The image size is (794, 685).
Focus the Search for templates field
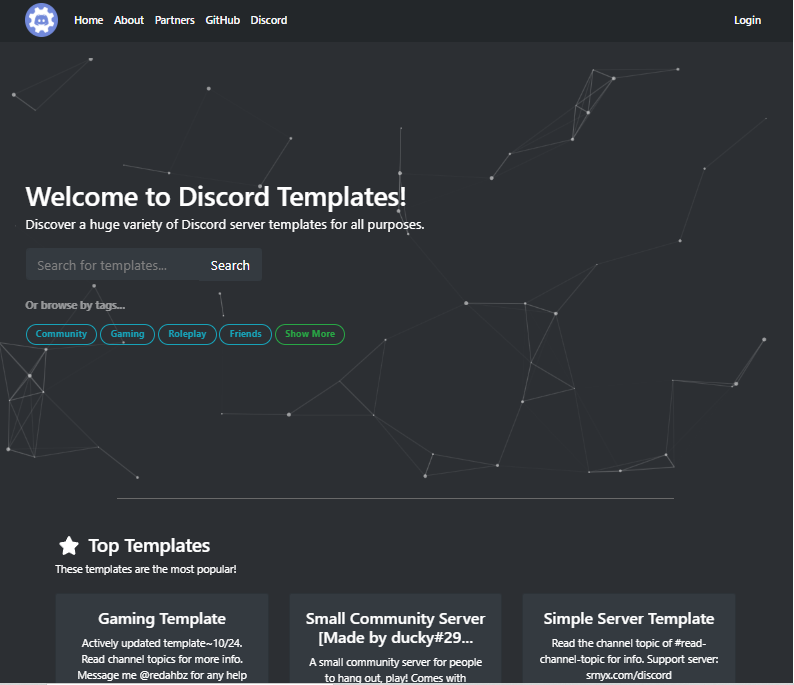click(x=112, y=265)
